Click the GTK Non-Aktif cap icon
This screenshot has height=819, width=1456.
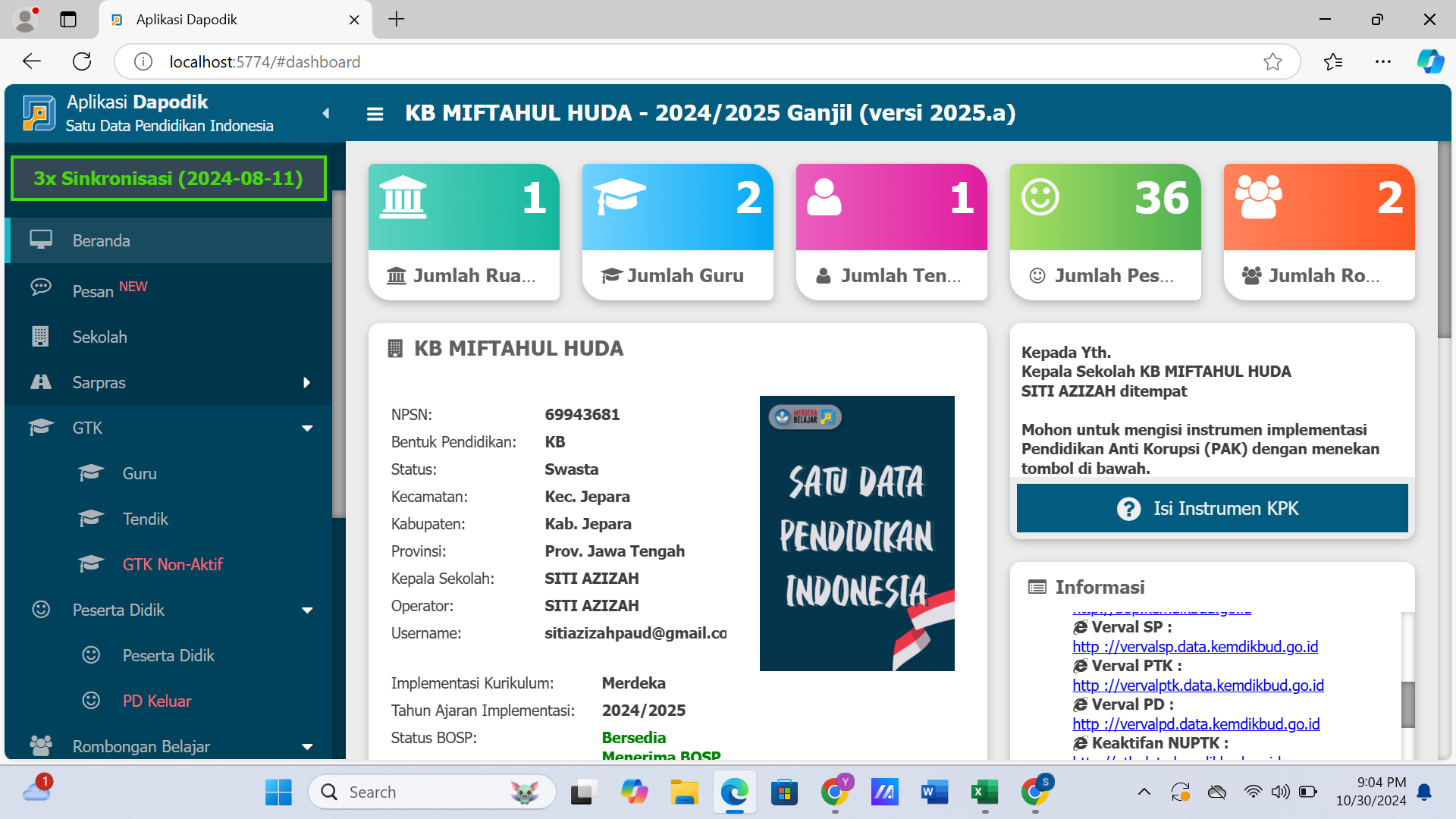(91, 563)
